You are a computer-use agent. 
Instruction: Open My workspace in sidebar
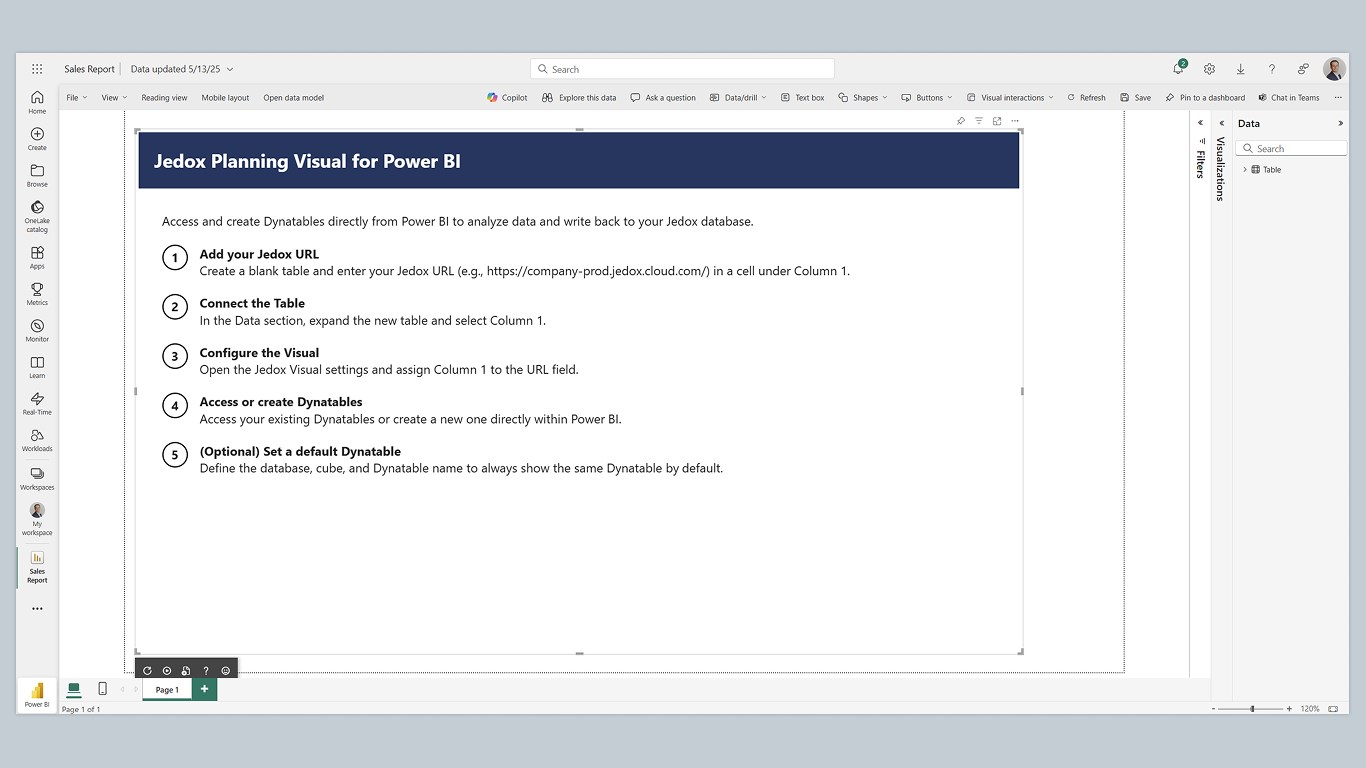[x=37, y=520]
